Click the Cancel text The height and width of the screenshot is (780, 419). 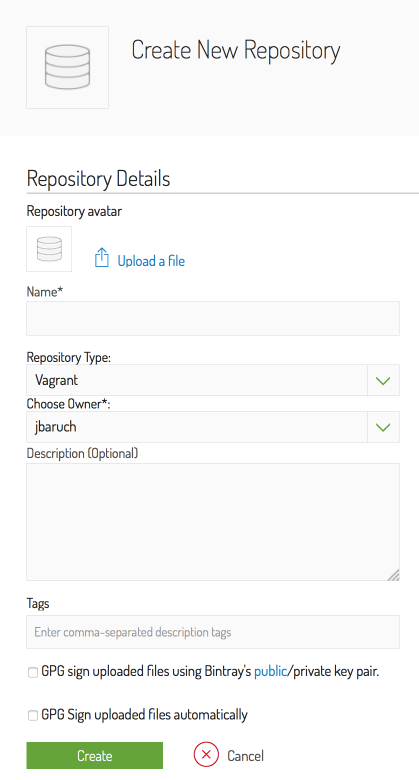click(245, 756)
